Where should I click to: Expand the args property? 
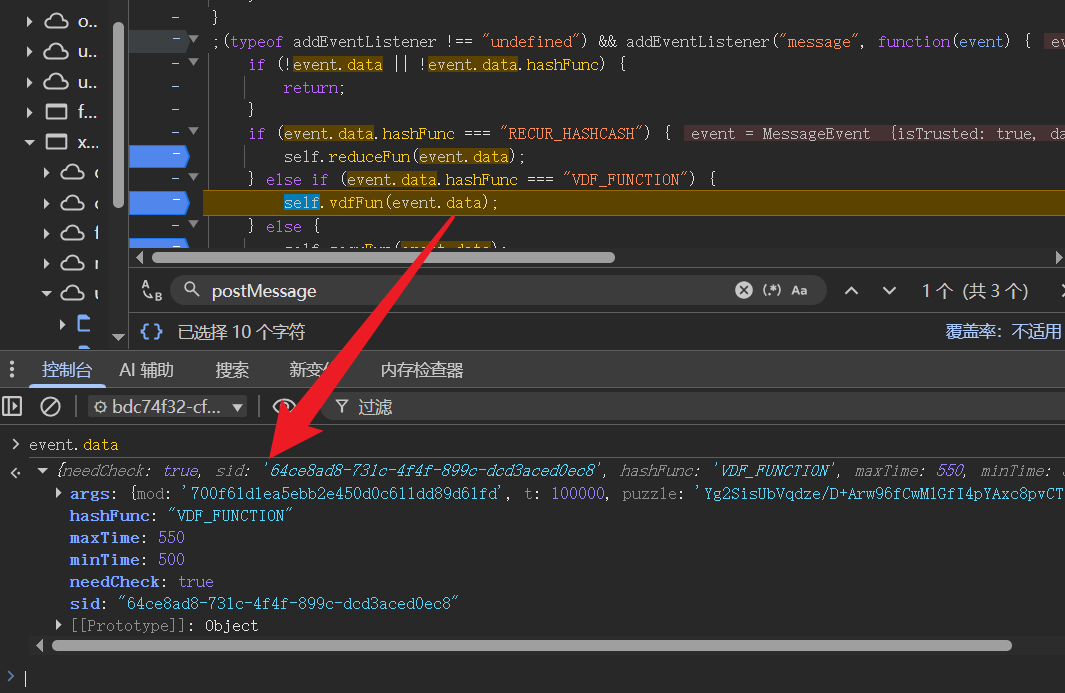(58, 493)
